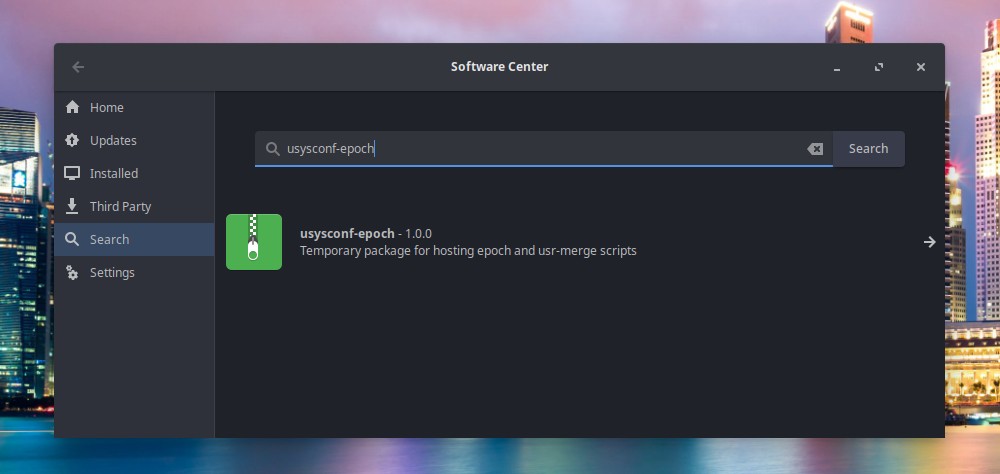Minimize the Software Center window
This screenshot has width=1000, height=474.
837,67
